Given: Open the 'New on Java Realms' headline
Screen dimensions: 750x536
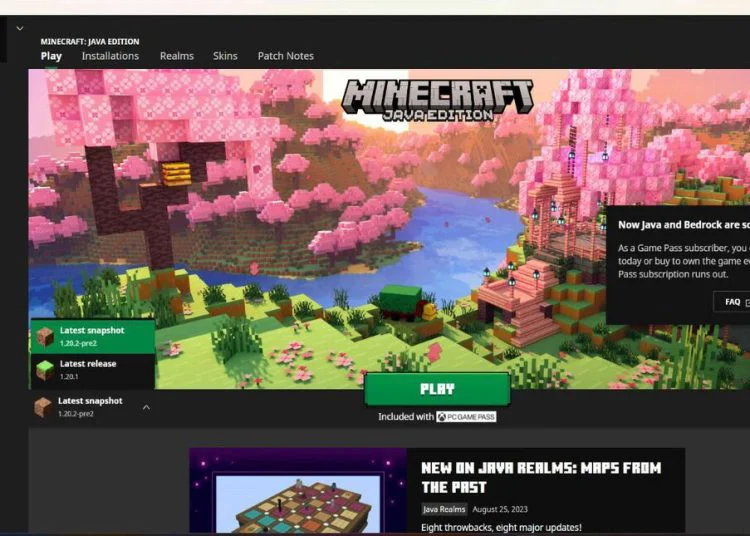Looking at the screenshot, I should pyautogui.click(x=540, y=477).
